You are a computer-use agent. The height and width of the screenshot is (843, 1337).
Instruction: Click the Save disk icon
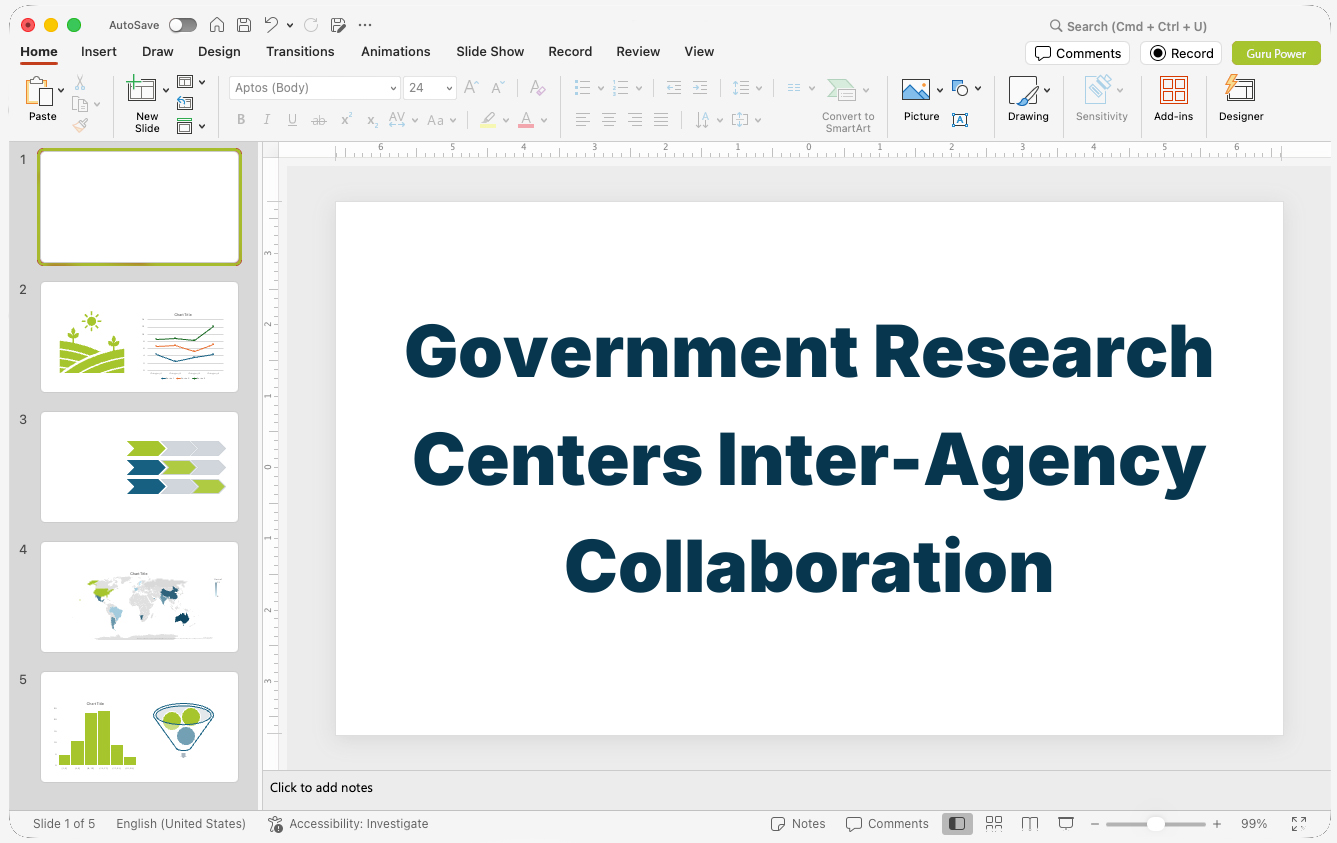click(244, 25)
